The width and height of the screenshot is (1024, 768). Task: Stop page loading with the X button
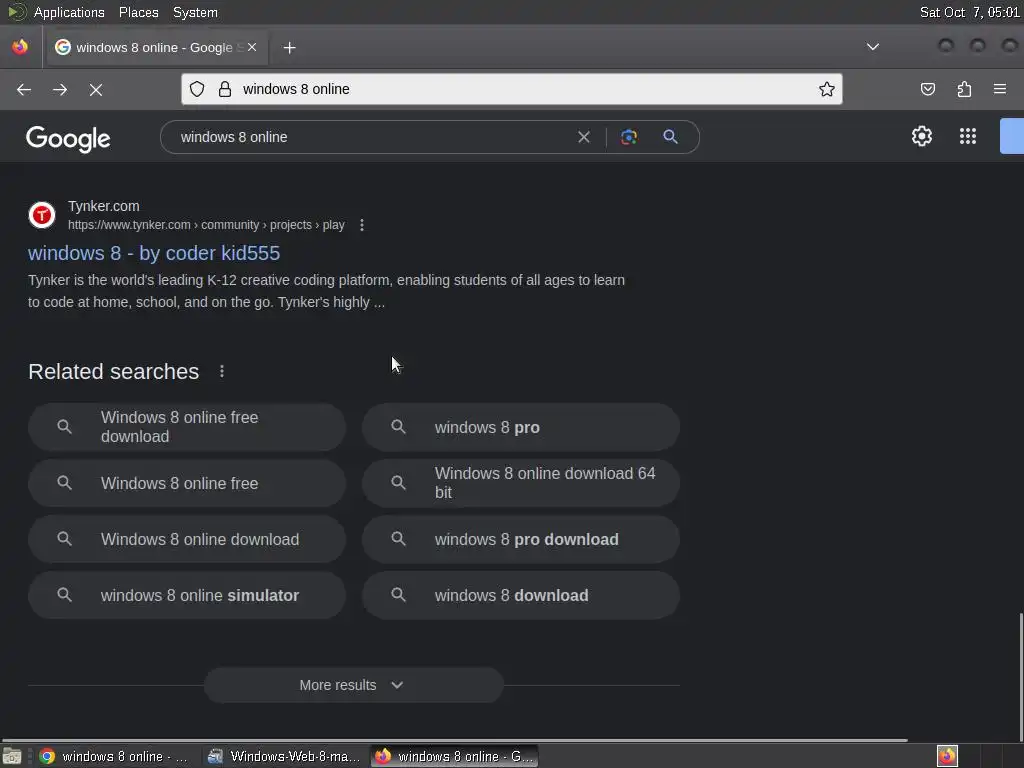(x=96, y=89)
